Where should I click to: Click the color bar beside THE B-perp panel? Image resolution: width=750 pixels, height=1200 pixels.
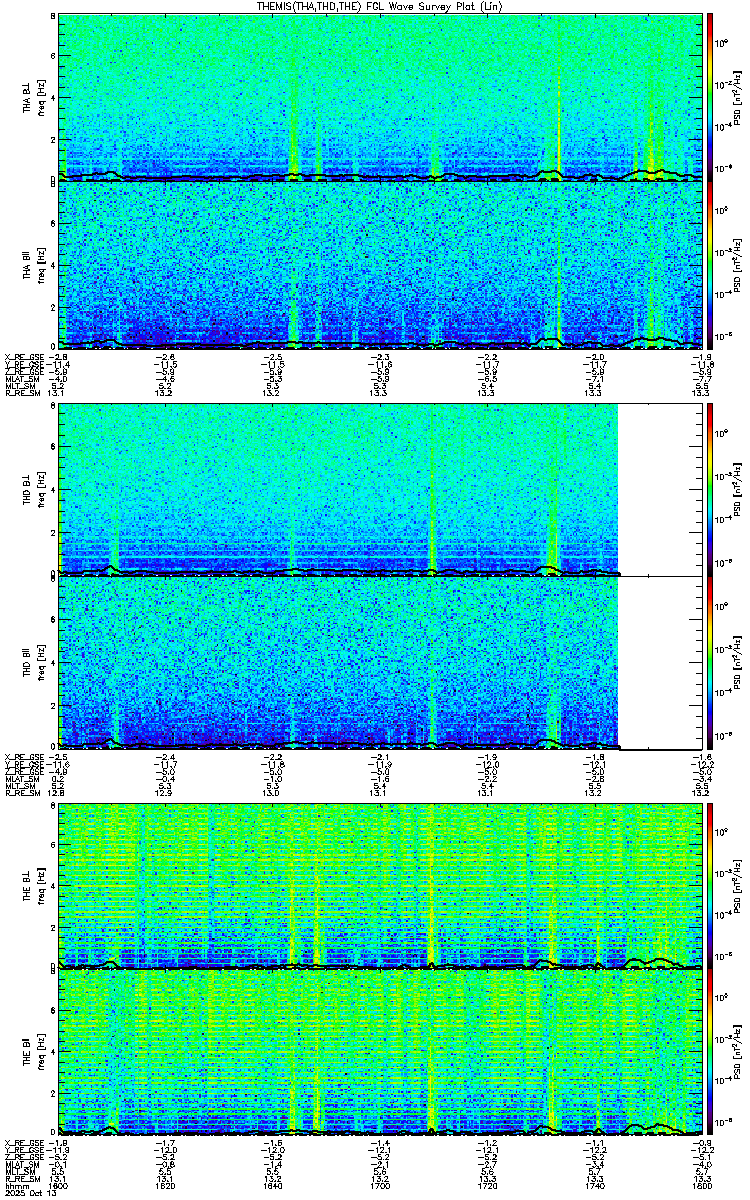coord(709,886)
